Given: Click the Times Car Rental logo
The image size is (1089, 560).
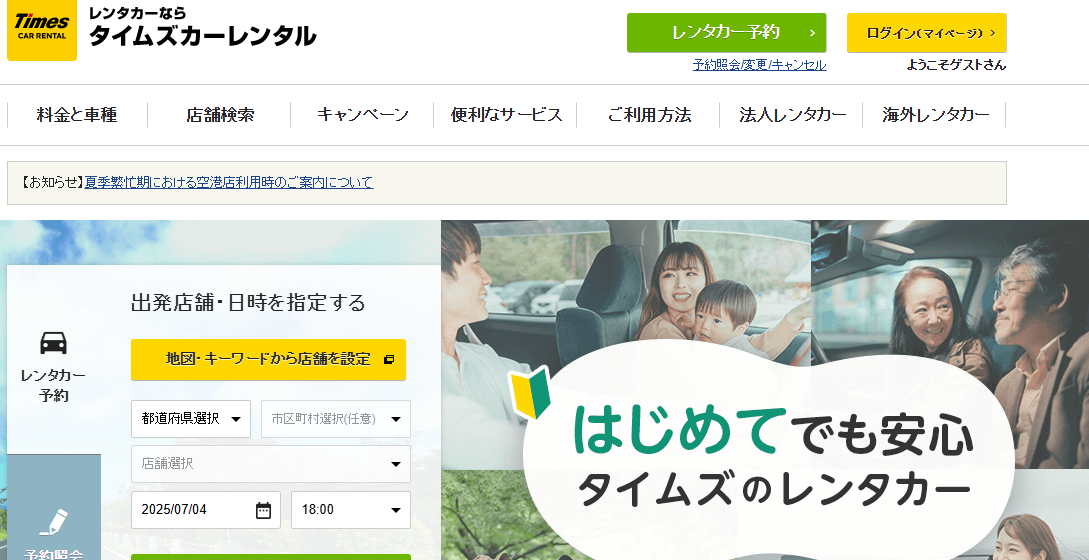Looking at the screenshot, I should 42,31.
